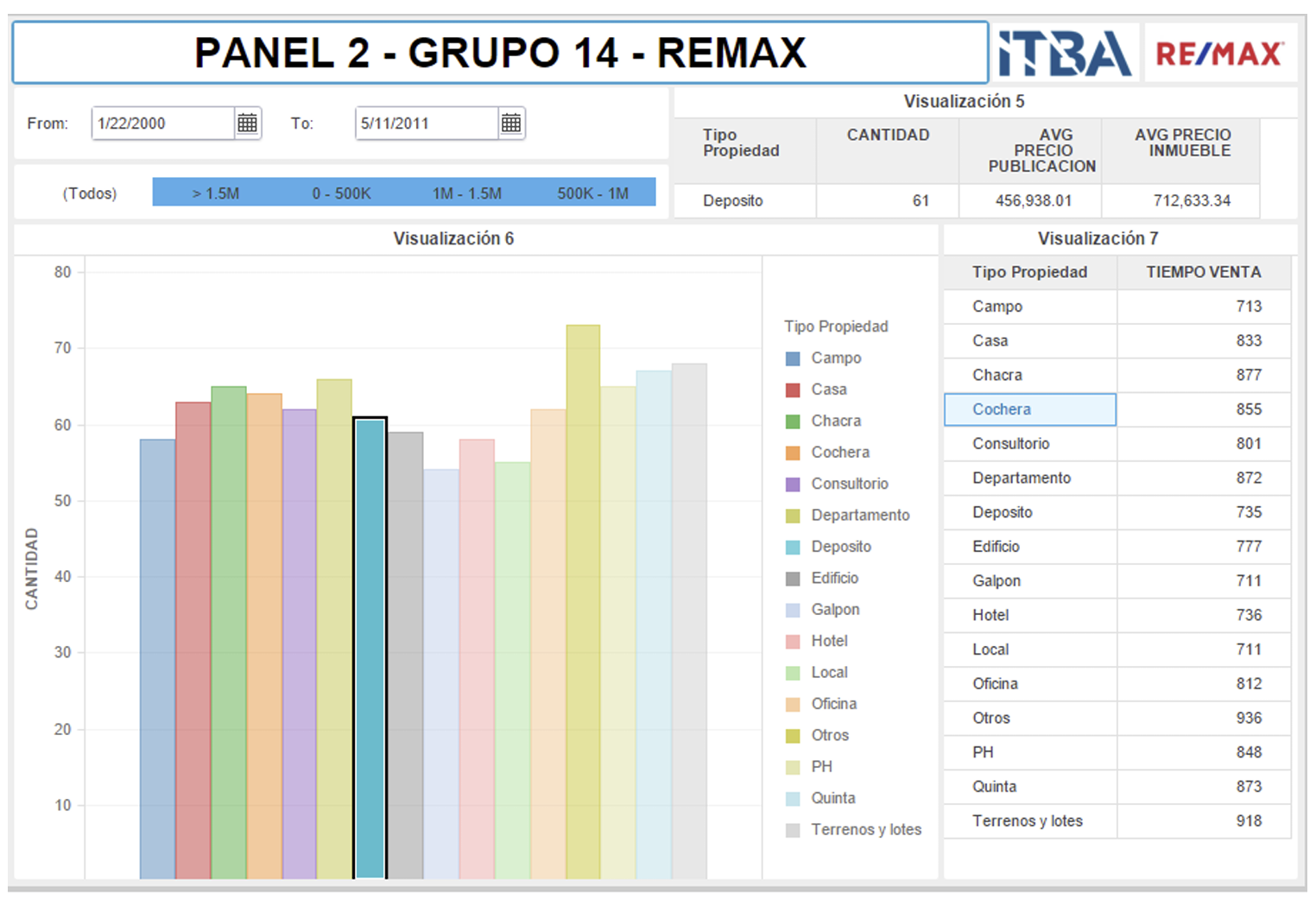Image resolution: width=1316 pixels, height=900 pixels.
Task: Select the Campo color swatch in the legend
Action: click(791, 358)
